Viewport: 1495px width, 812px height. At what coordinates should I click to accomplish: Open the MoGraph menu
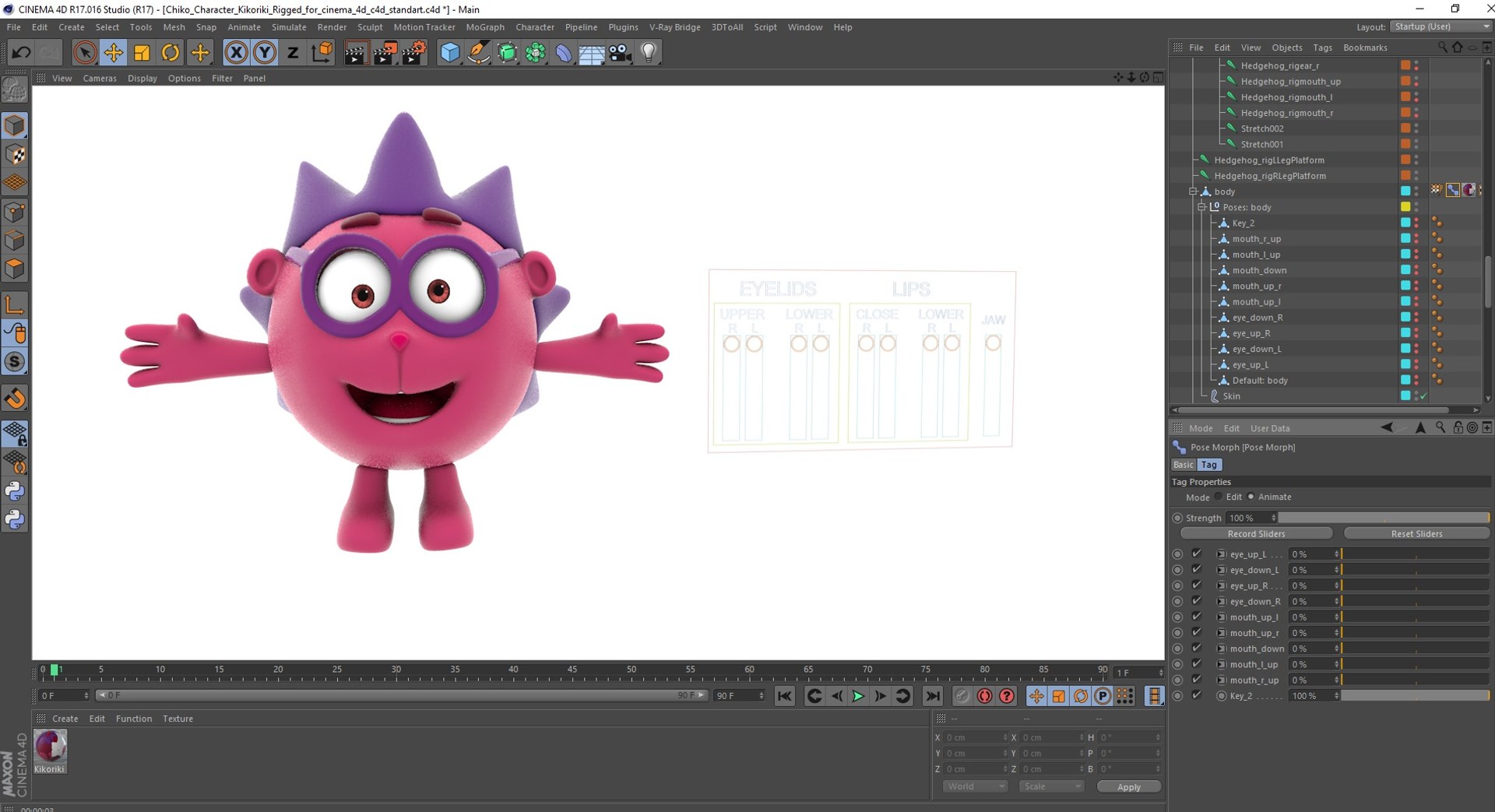(485, 27)
